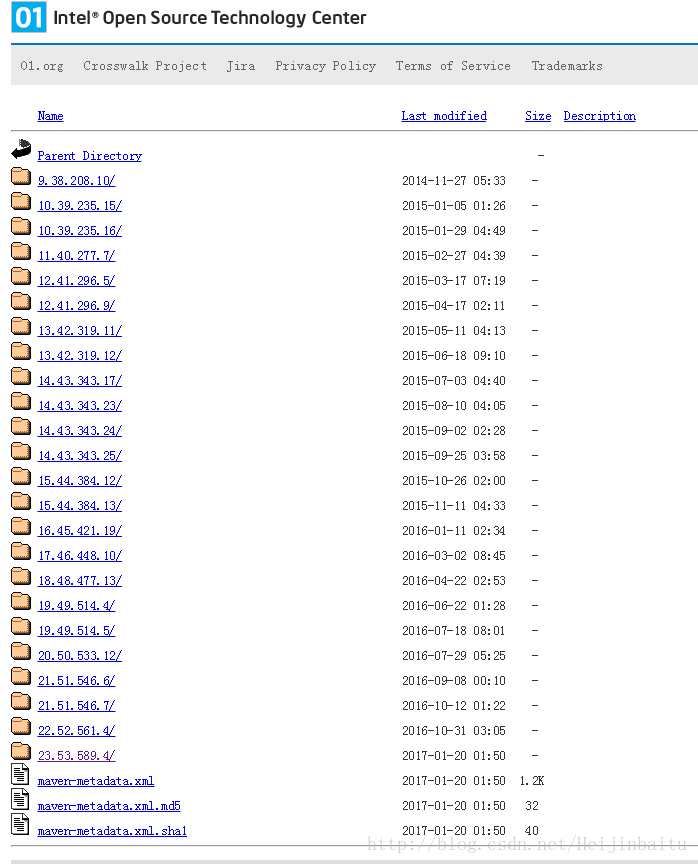Click folder icon beside 17.46.448.10/
Screen dimensions: 698x864
tap(21, 551)
